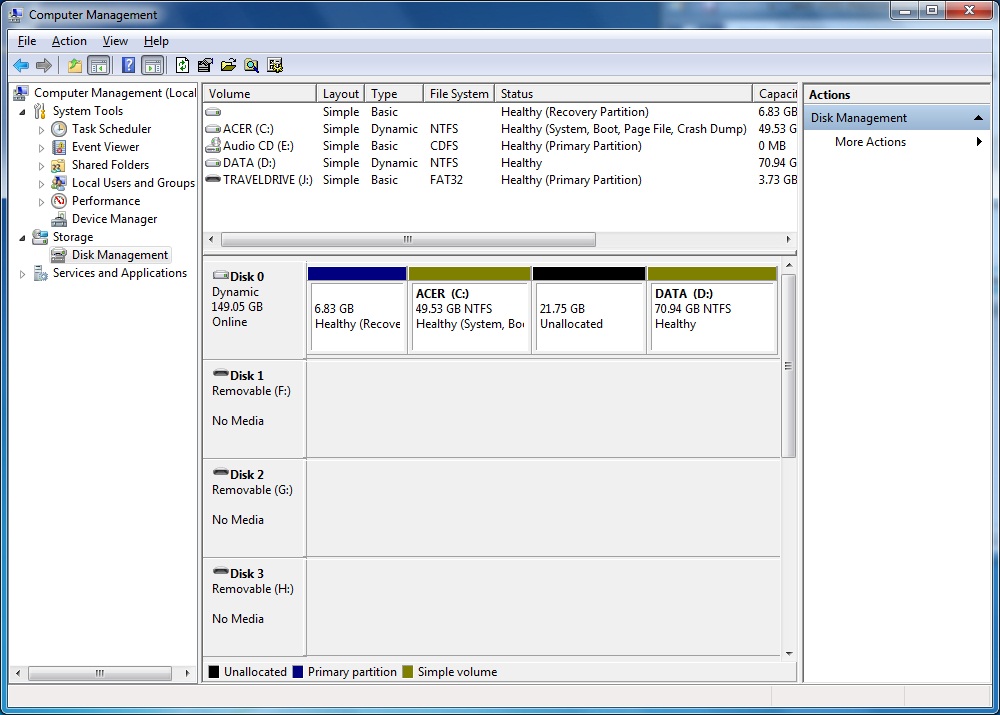Collapse the System Tools node
Screen dimensions: 1000x715
[22, 110]
